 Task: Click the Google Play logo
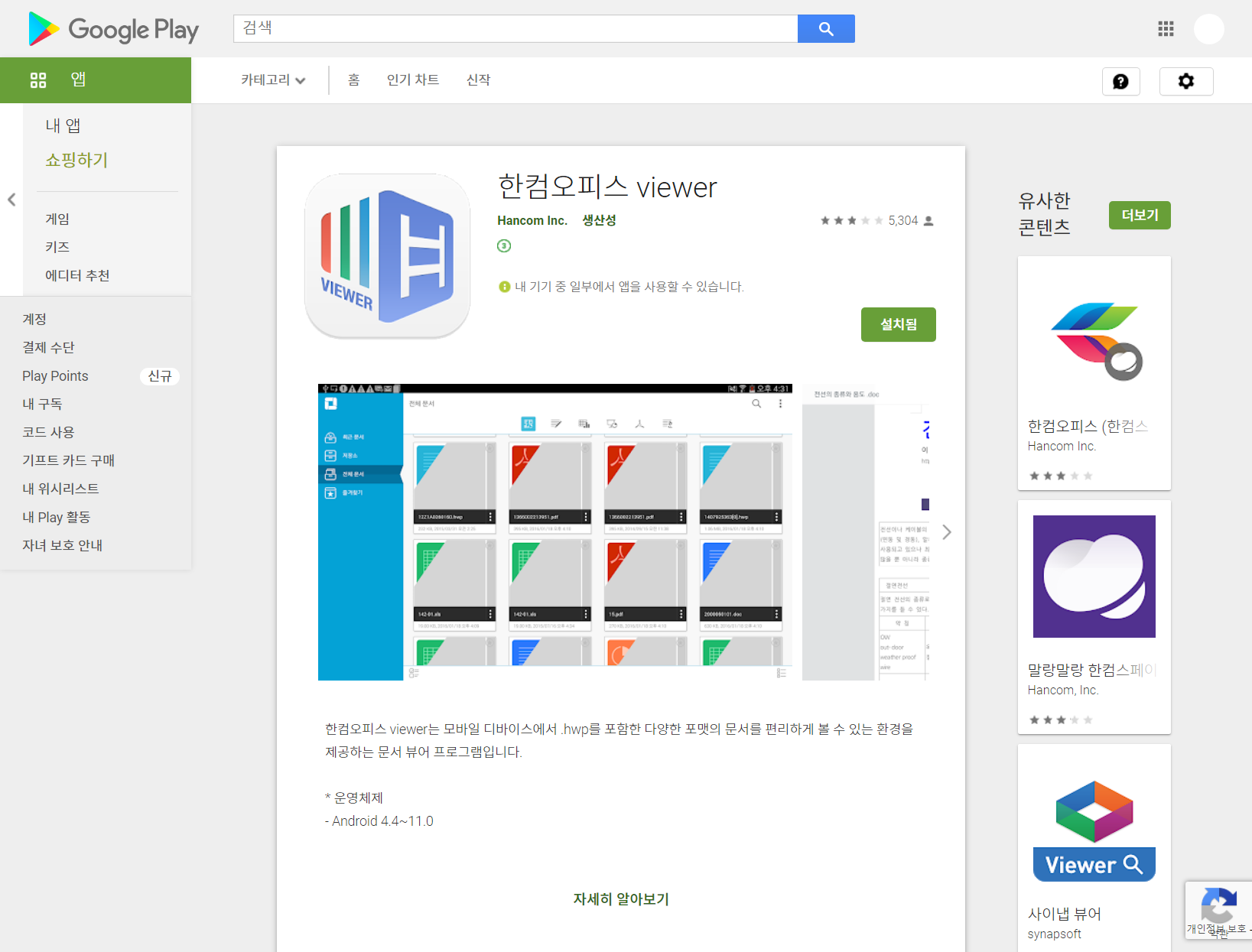click(x=113, y=29)
